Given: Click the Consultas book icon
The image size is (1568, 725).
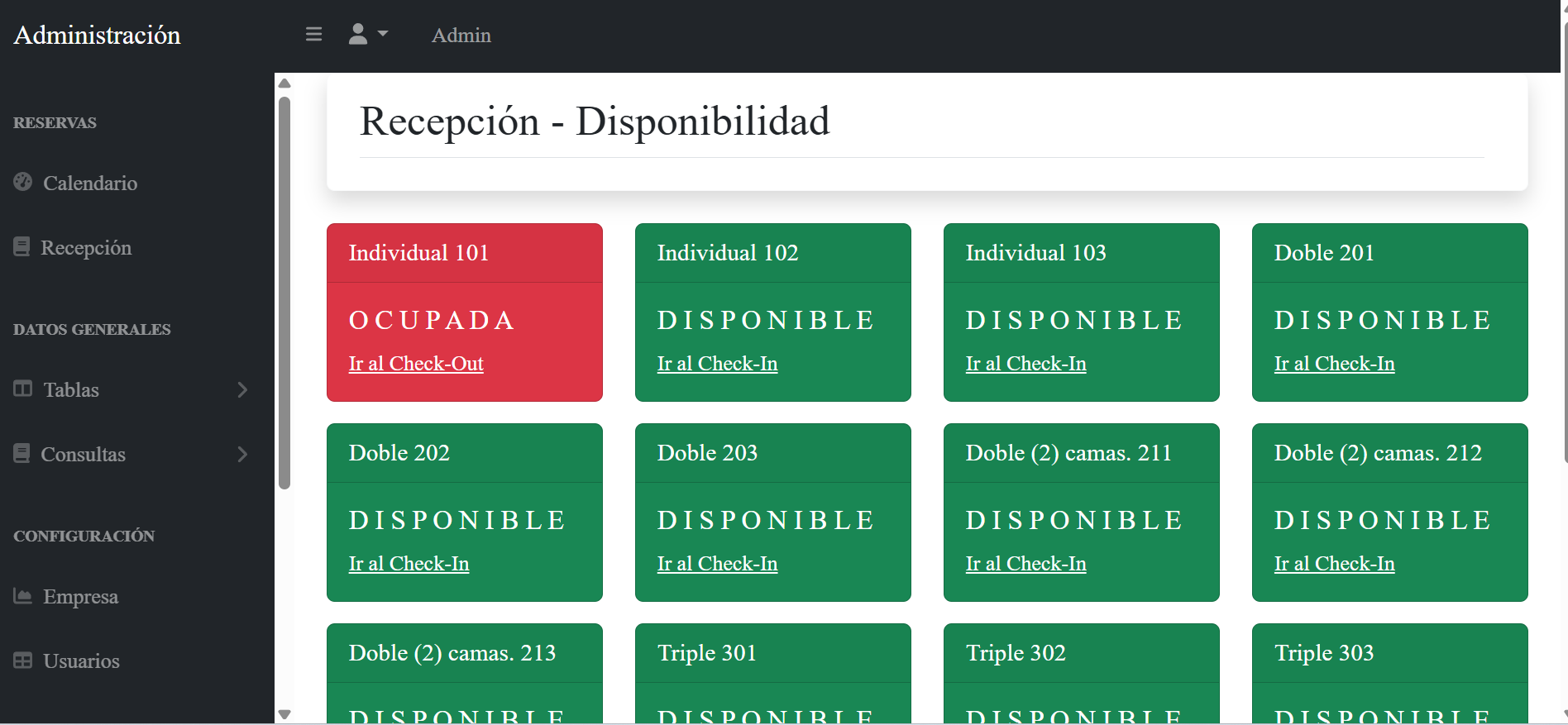Looking at the screenshot, I should pos(22,453).
